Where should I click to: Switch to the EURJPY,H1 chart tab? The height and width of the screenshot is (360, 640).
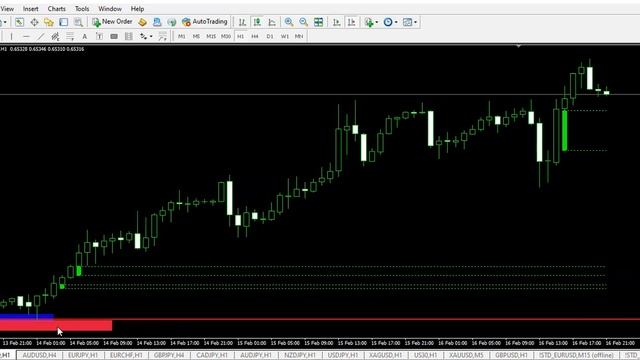pyautogui.click(x=83, y=356)
